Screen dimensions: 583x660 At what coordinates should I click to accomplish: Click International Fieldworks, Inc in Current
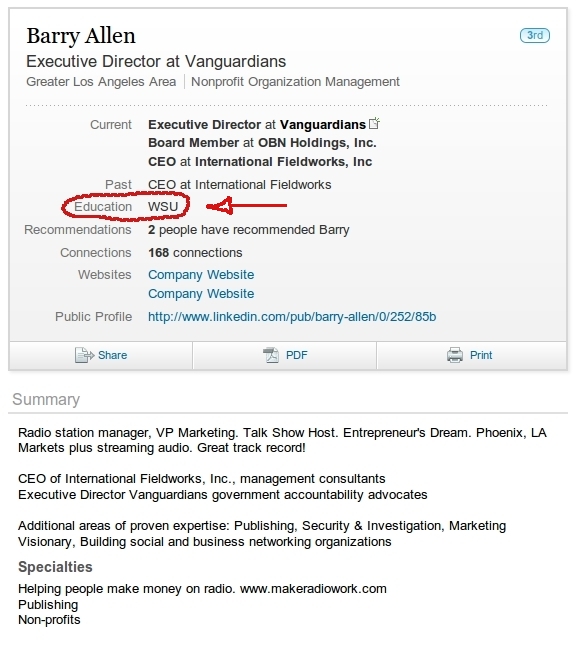(x=283, y=162)
